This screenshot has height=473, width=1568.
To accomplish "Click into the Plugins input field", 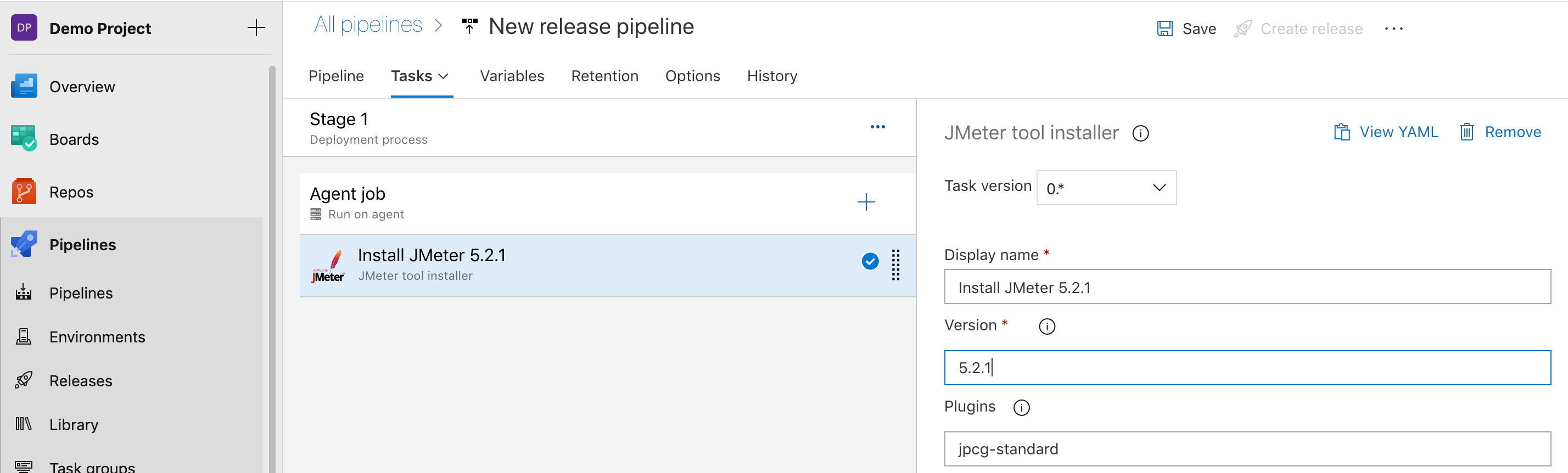I will [x=1247, y=449].
